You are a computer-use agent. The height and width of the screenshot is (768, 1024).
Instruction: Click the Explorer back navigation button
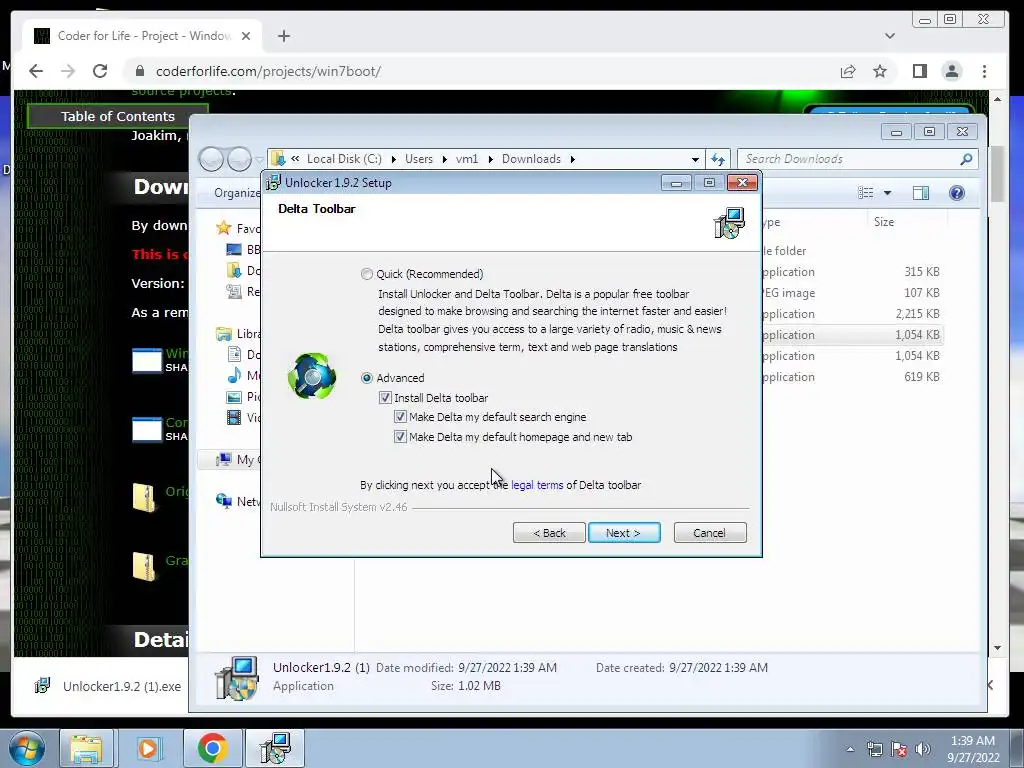tap(212, 159)
